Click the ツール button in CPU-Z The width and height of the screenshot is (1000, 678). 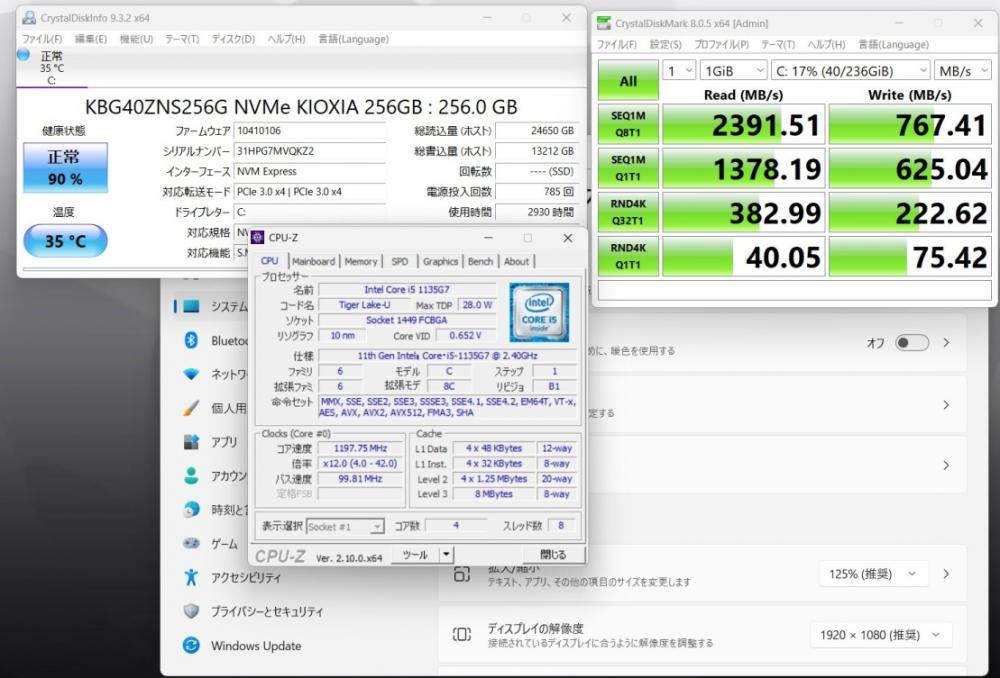coord(415,554)
